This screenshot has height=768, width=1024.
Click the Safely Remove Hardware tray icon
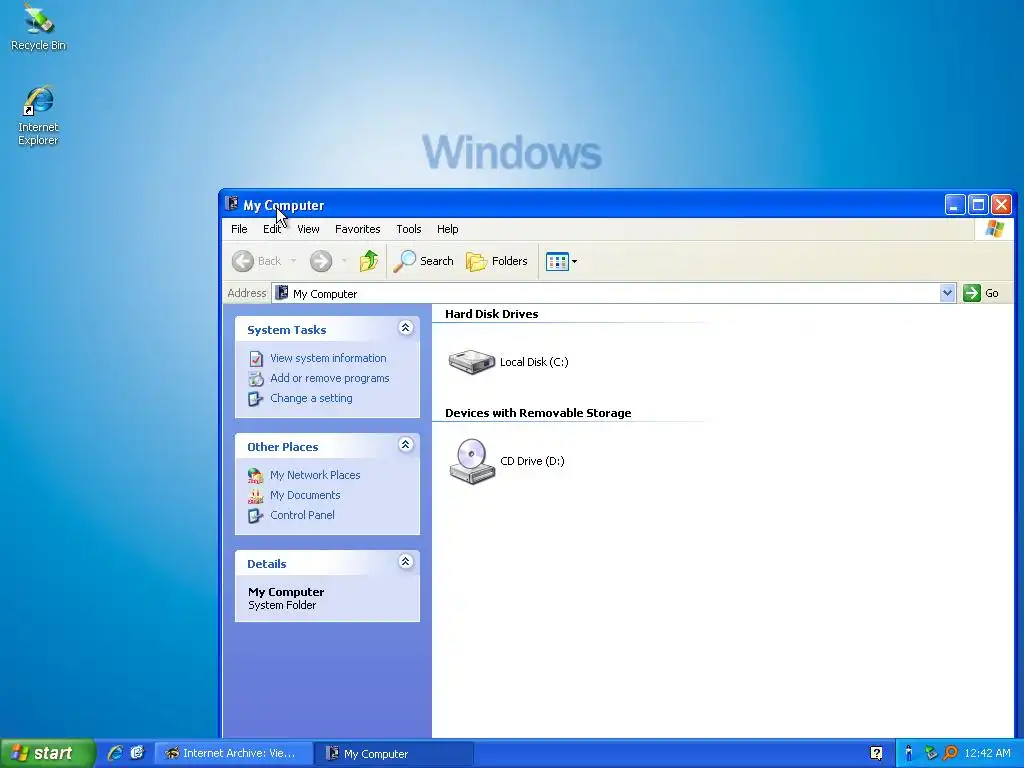[930, 754]
